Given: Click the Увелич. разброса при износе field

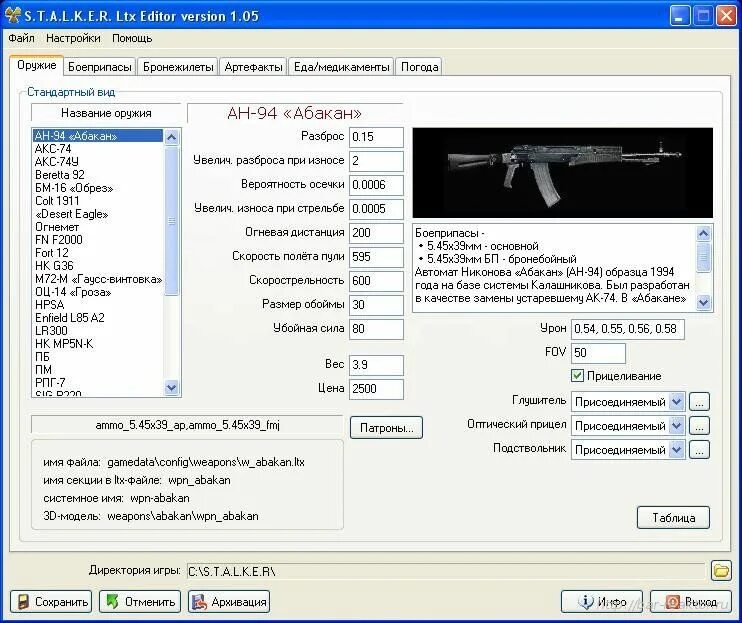Looking at the screenshot, I should (x=376, y=161).
